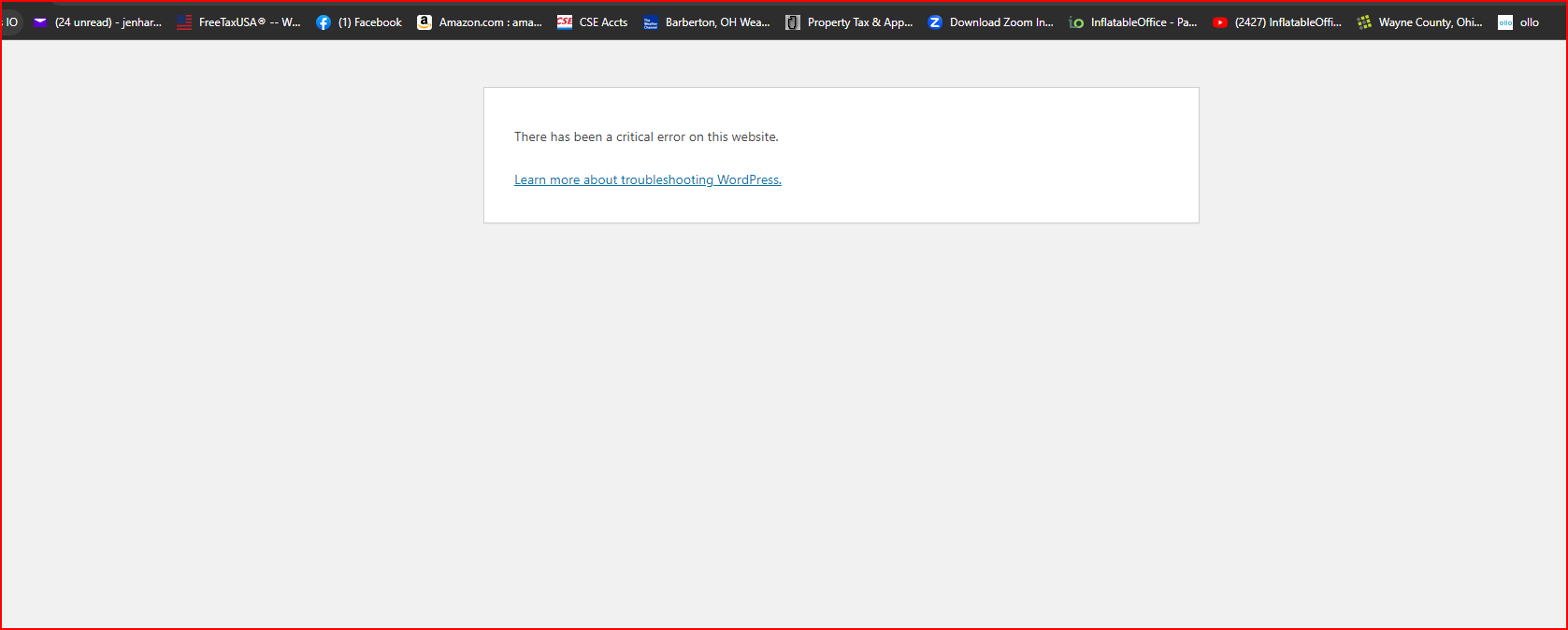
Task: Click the blue Zoom favicon
Action: click(x=935, y=22)
